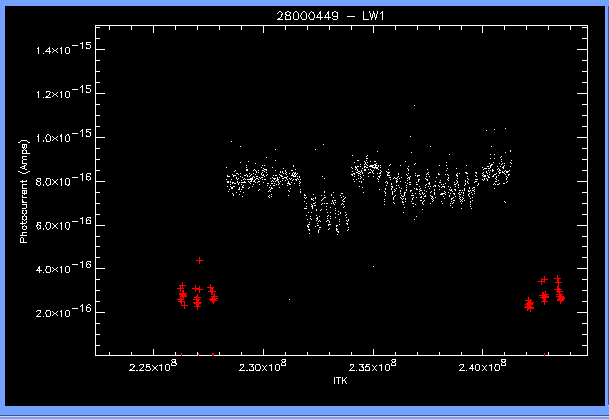Image resolution: width=609 pixels, height=419 pixels.
Task: Select the isolated white point near 2.30×10⁸
Action: 290,299
